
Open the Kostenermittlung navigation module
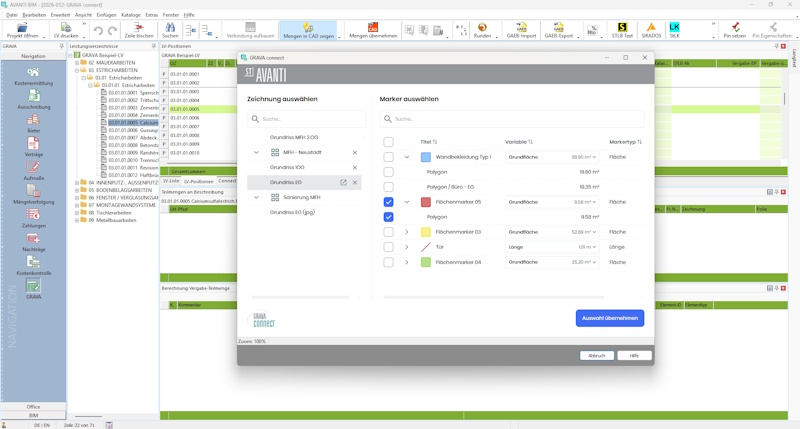tap(33, 75)
